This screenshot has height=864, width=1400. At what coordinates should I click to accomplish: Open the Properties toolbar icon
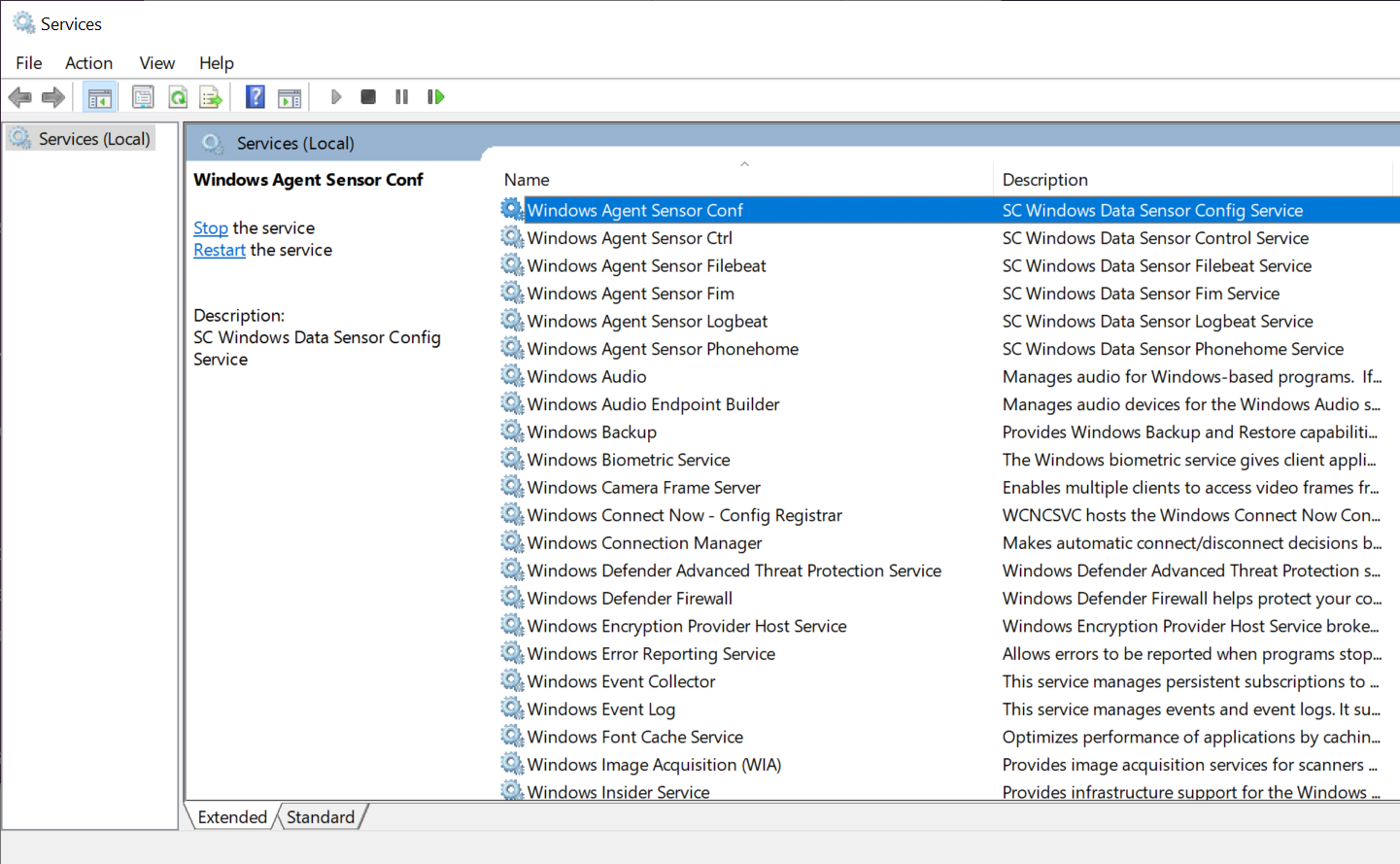coord(143,97)
